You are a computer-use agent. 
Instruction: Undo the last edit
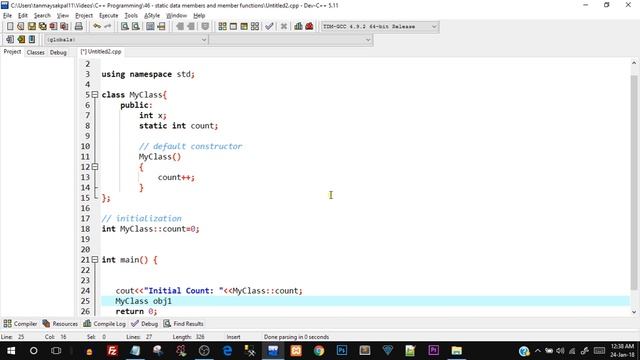pyautogui.click(x=97, y=27)
